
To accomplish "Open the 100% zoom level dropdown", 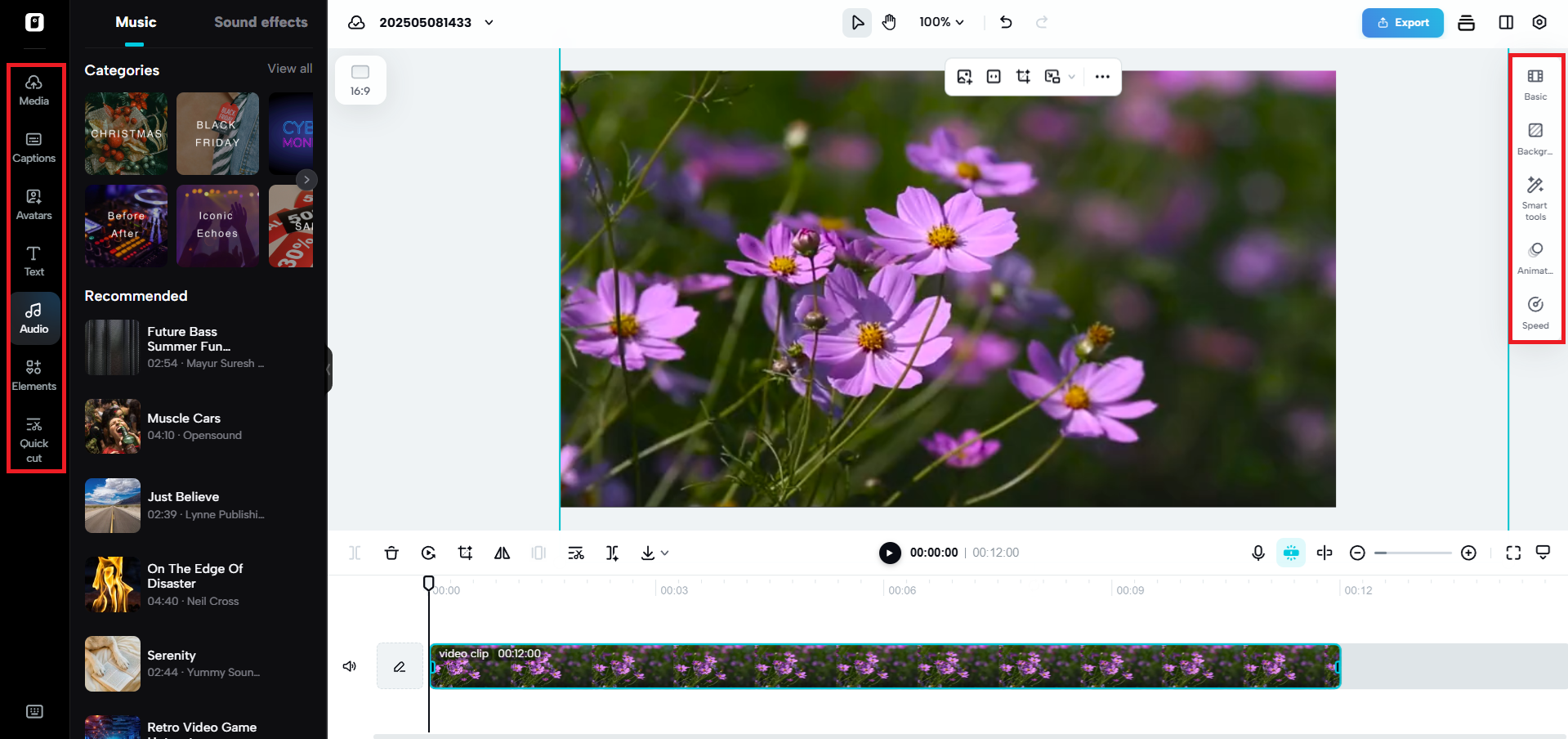I will 940,22.
